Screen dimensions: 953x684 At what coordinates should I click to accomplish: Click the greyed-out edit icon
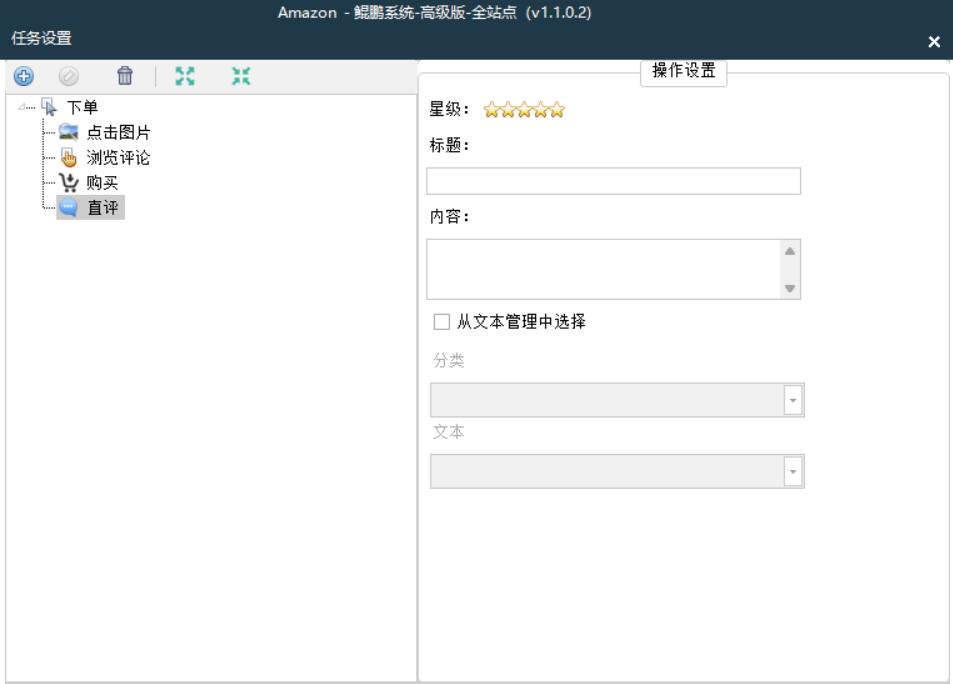click(69, 76)
